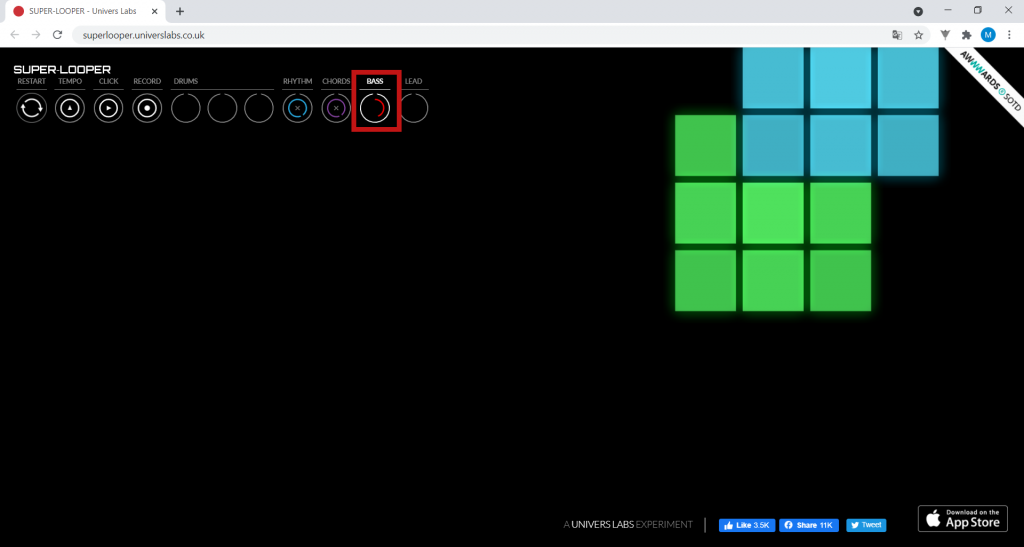Viewport: 1024px width, 547px height.
Task: Select the middle Drums loop slot
Action: 222,108
